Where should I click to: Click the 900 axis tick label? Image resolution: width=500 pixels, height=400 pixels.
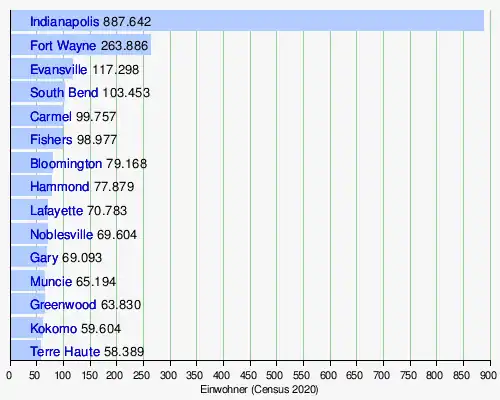[x=488, y=375]
